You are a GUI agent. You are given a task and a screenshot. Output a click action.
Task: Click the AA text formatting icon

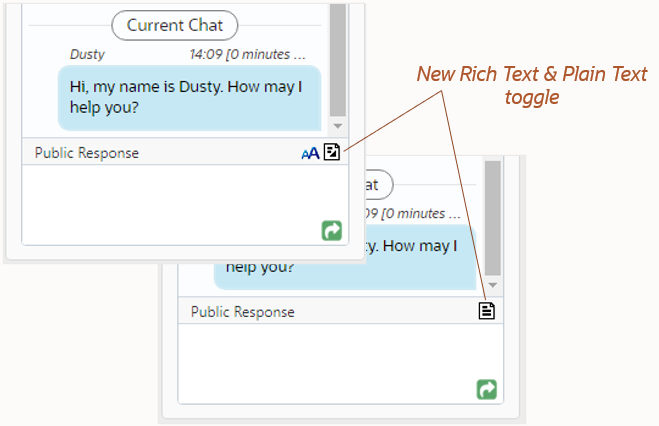coord(310,153)
